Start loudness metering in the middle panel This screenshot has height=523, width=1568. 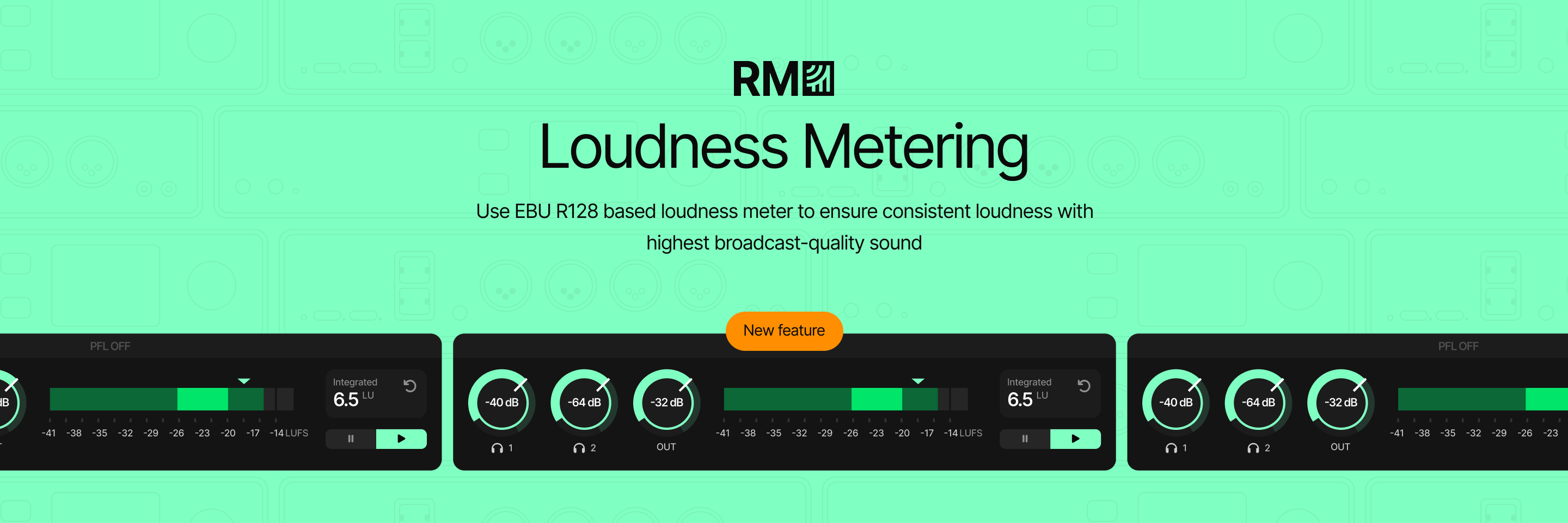[1076, 439]
